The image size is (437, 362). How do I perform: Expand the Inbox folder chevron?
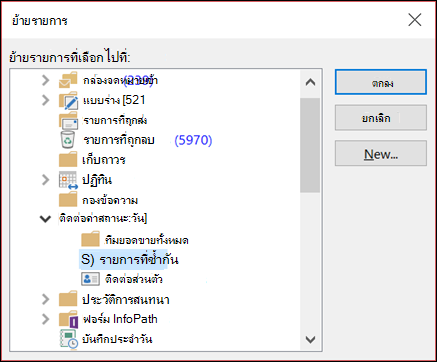(45, 80)
